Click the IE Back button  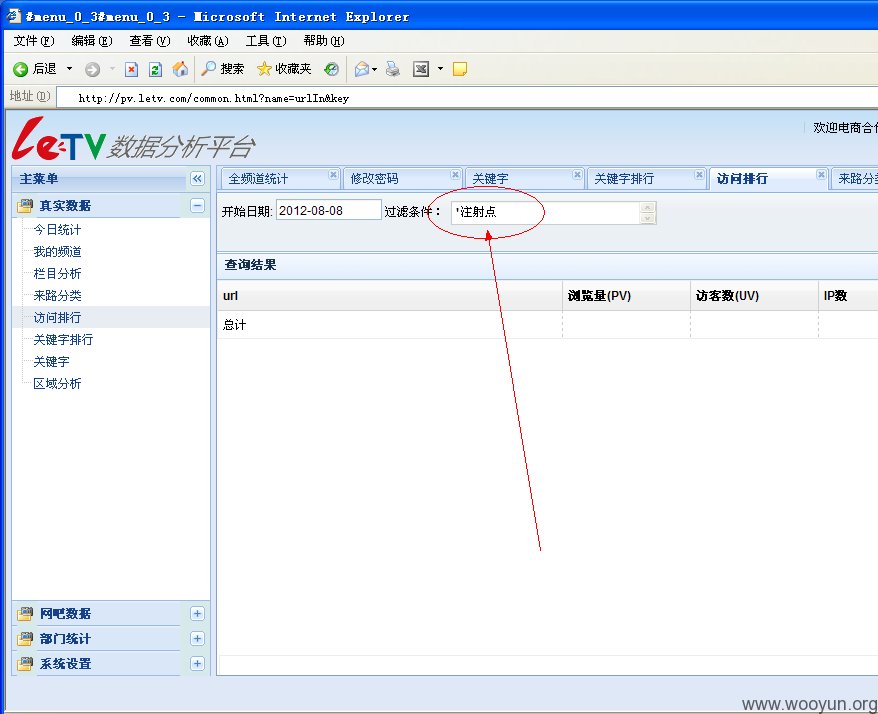[35, 69]
